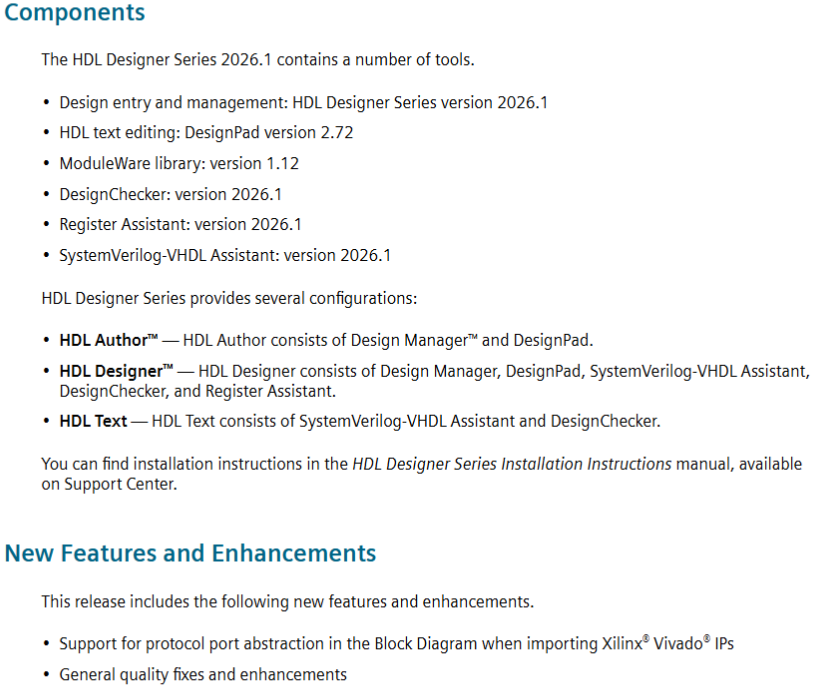This screenshot has height=691, width=819.
Task: Click the HDL Designer Series Installation Instructions title
Action: tap(512, 464)
